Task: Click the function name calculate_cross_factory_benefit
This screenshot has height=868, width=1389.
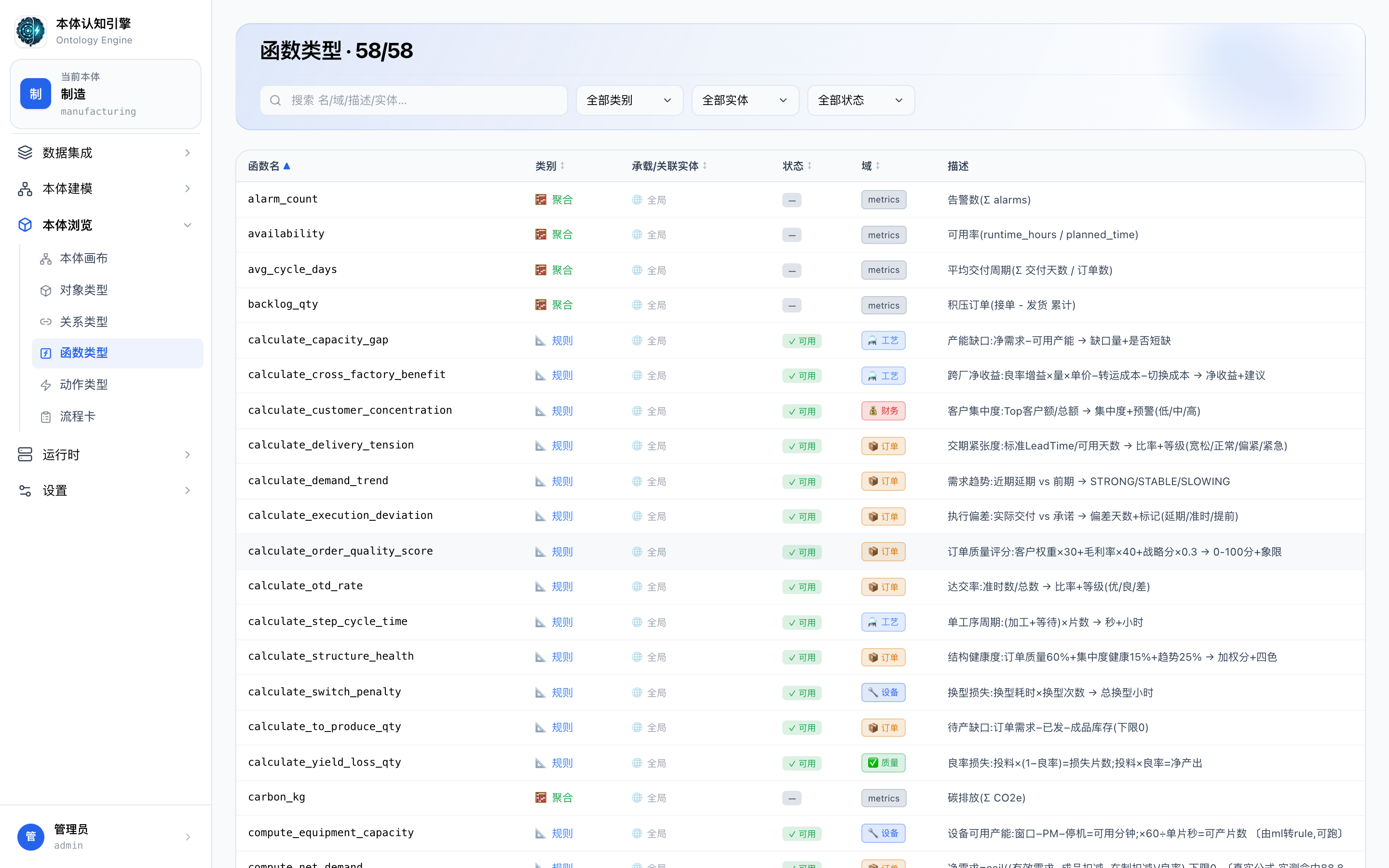Action: (x=347, y=375)
